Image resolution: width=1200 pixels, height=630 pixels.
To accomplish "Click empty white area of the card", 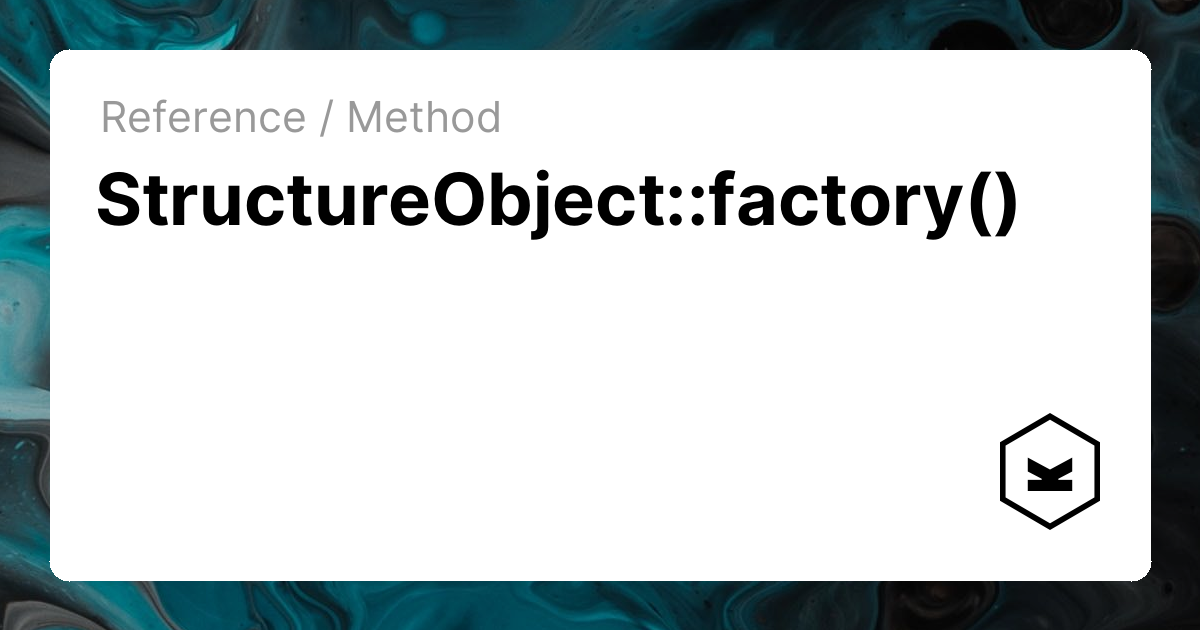I will click(500, 400).
